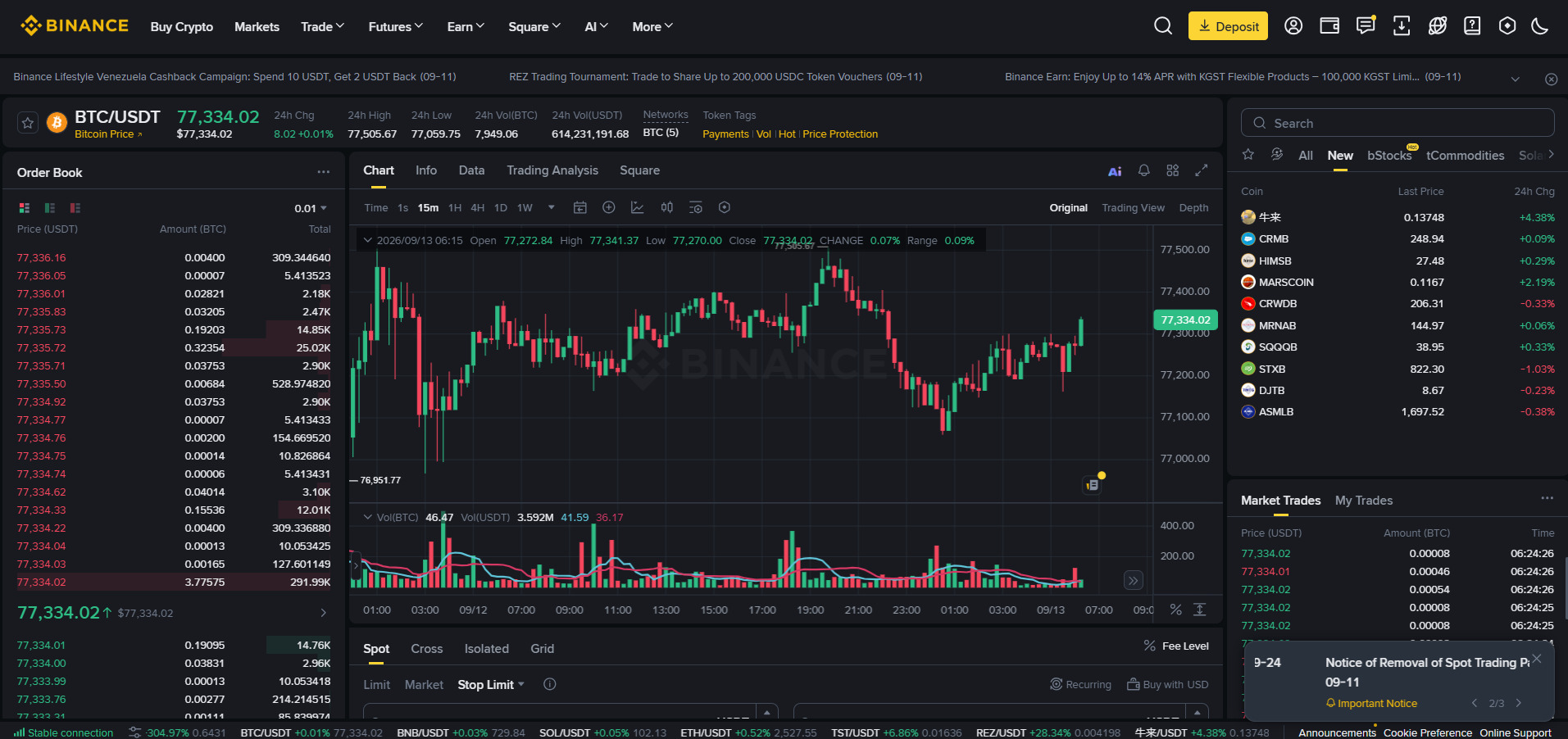
Task: Click the market Search input field
Action: [1398, 123]
